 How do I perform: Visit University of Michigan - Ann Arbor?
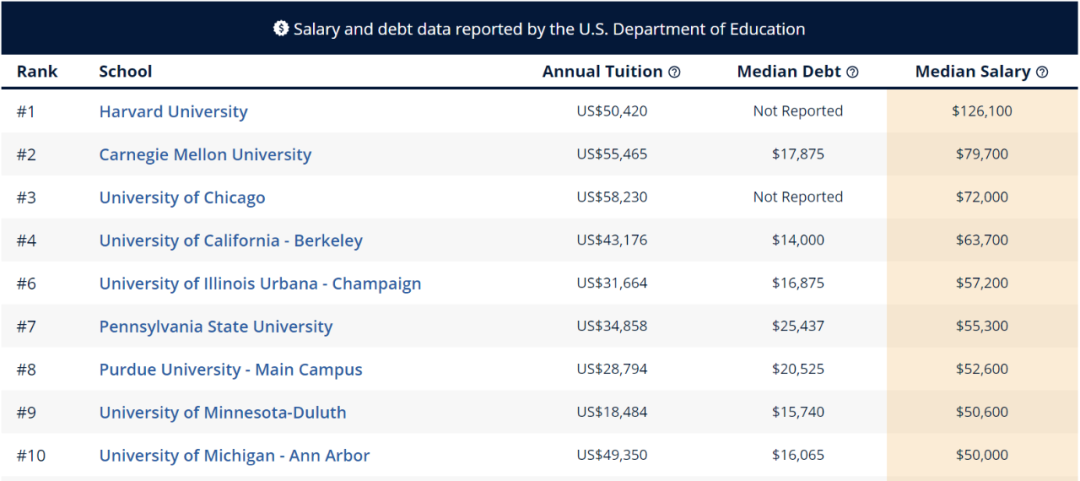point(234,456)
